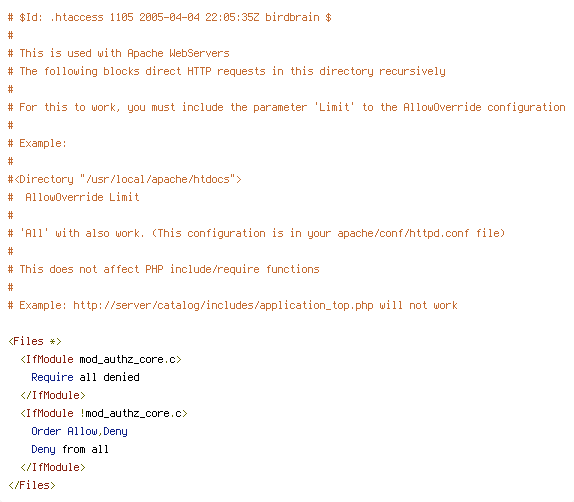The height and width of the screenshot is (502, 574).
Task: Click the commented Directory htdocs path line
Action: pos(124,179)
